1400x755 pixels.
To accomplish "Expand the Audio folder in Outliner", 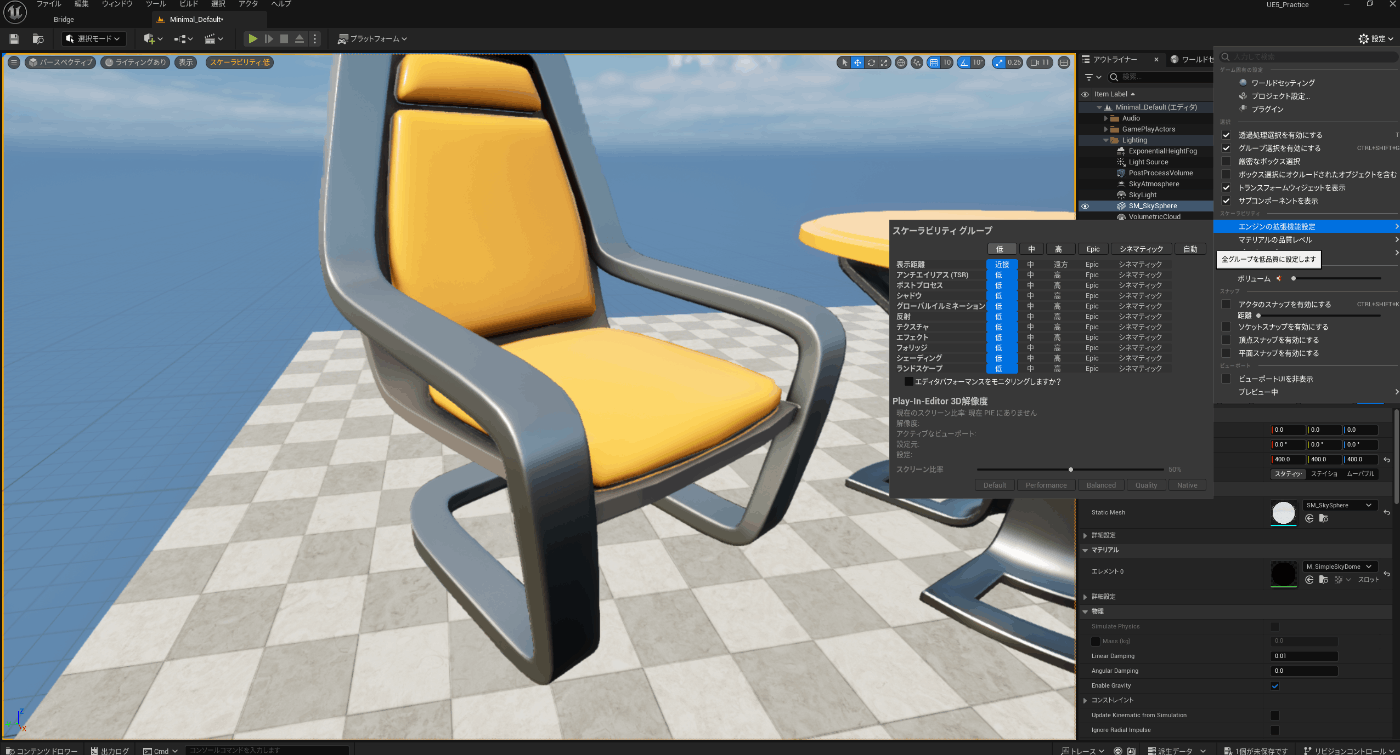I will click(1106, 118).
